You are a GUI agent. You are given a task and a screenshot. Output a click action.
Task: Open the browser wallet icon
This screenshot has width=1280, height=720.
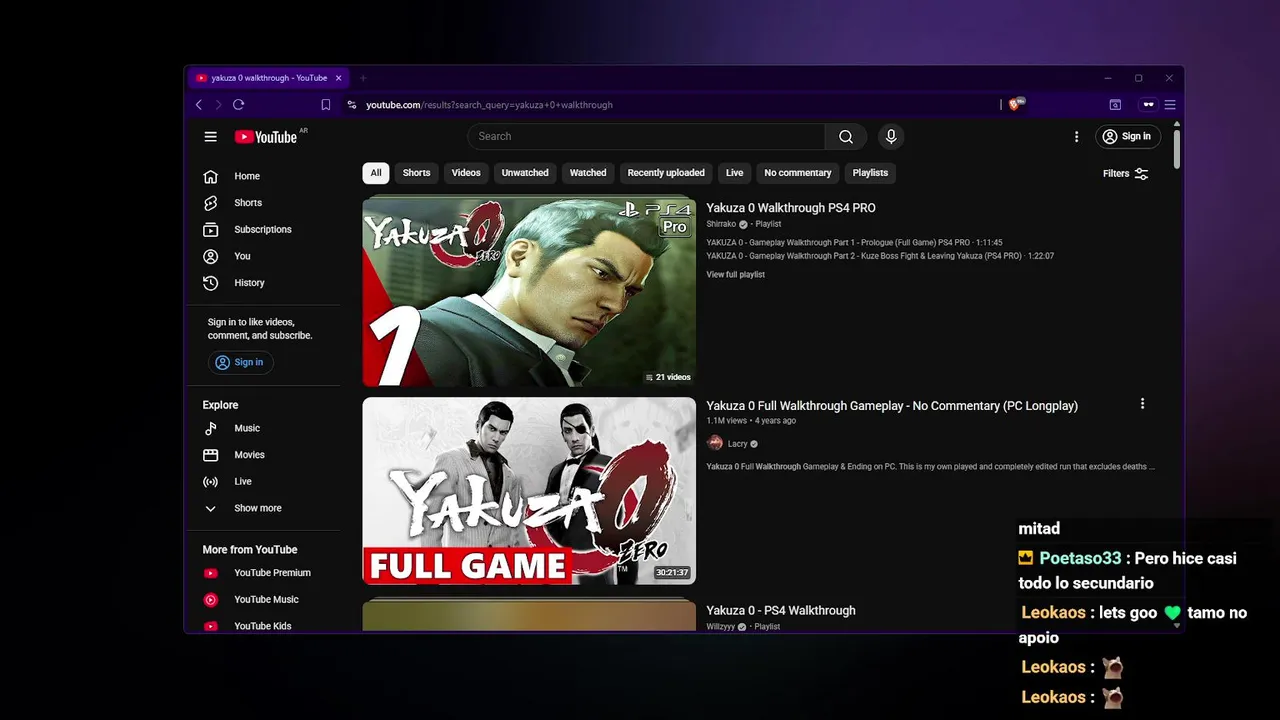pyautogui.click(x=1115, y=105)
